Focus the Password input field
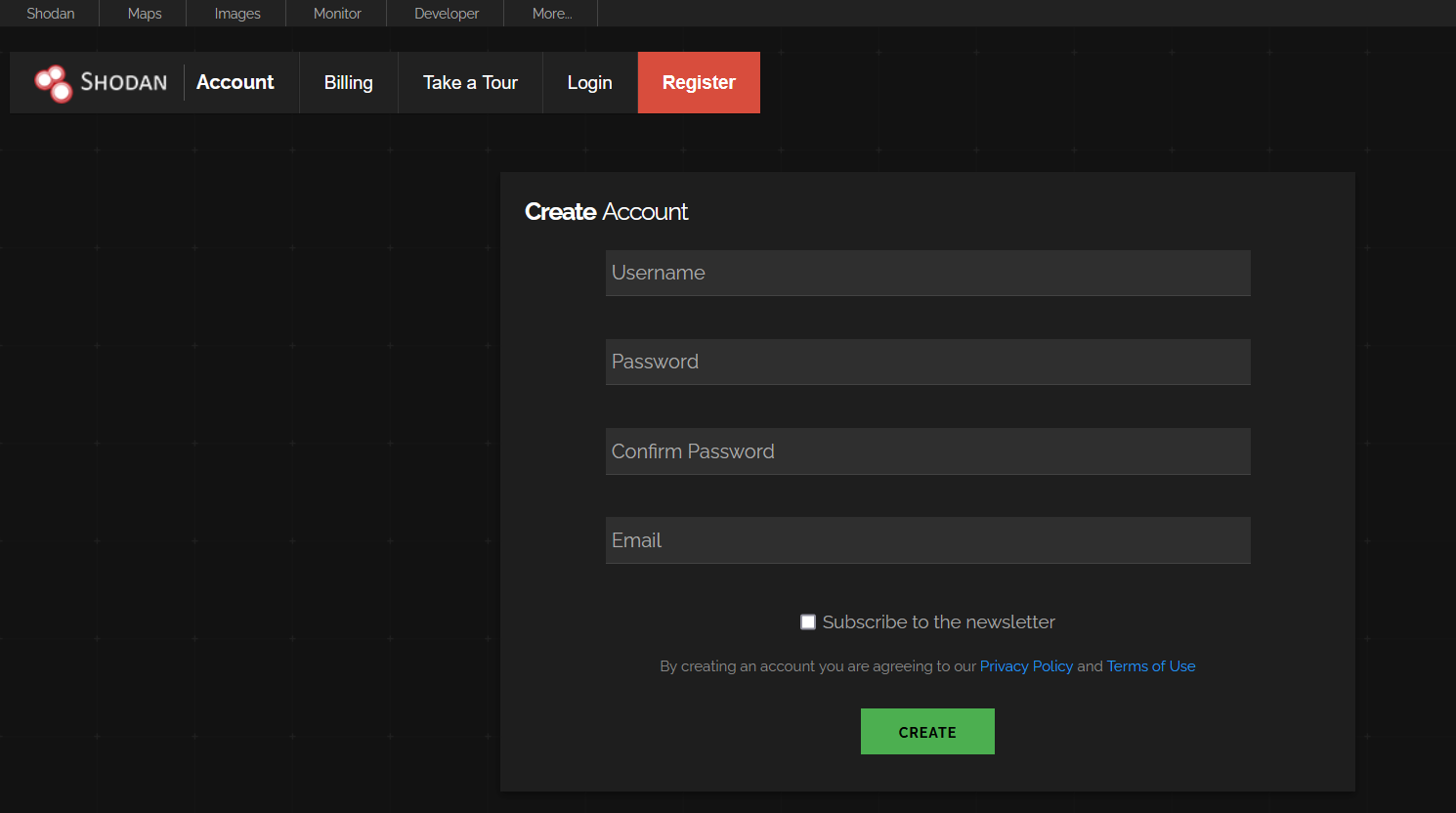 928,362
